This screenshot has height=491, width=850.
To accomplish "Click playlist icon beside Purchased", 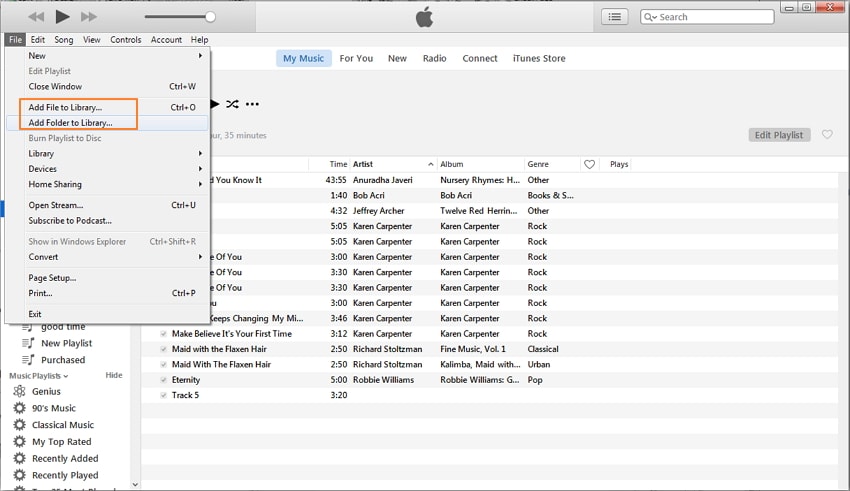I will coord(28,360).
